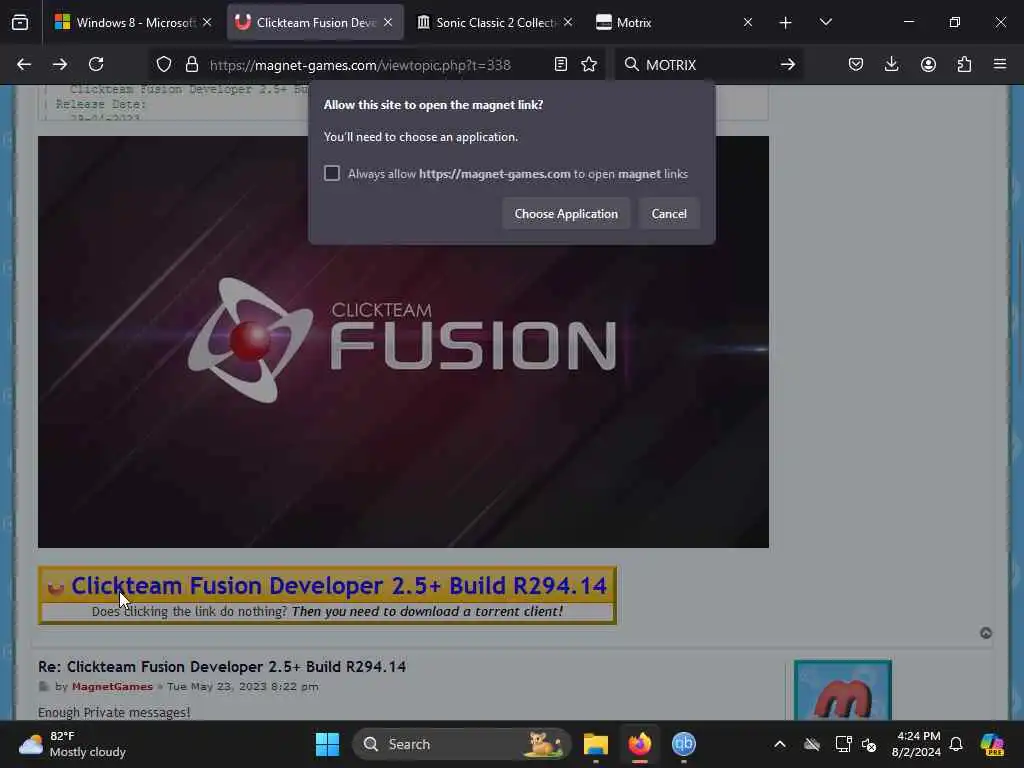
Task: Open qBittorrent from the taskbar
Action: 684,744
